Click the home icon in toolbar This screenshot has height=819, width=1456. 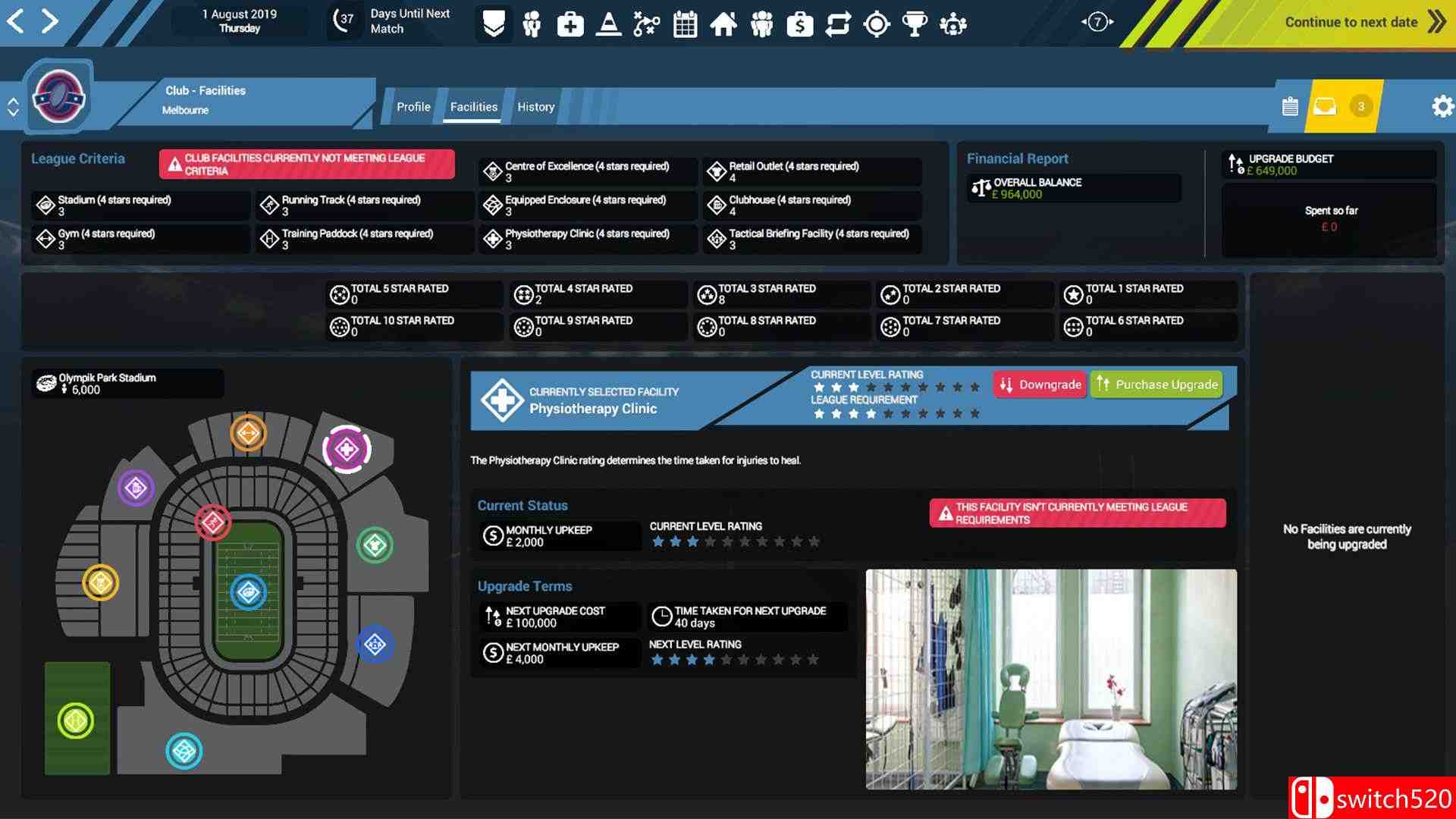coord(723,24)
